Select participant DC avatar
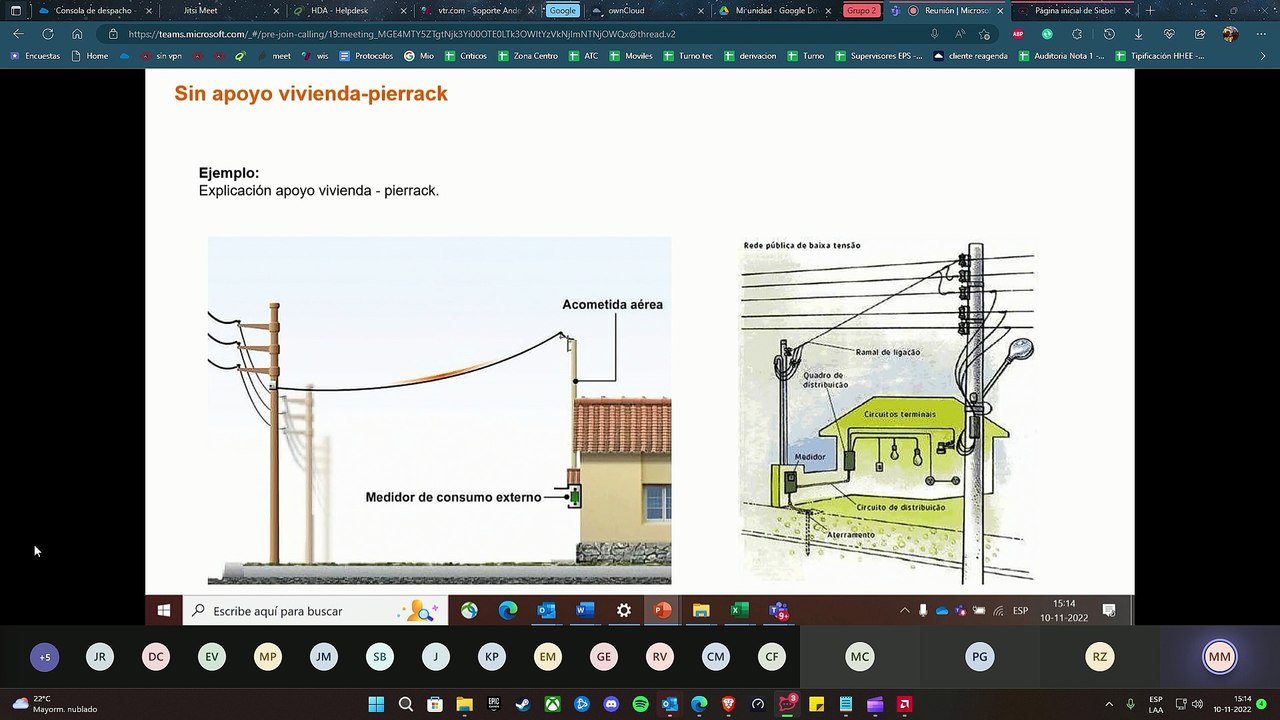Image resolution: width=1280 pixels, height=720 pixels. point(156,657)
